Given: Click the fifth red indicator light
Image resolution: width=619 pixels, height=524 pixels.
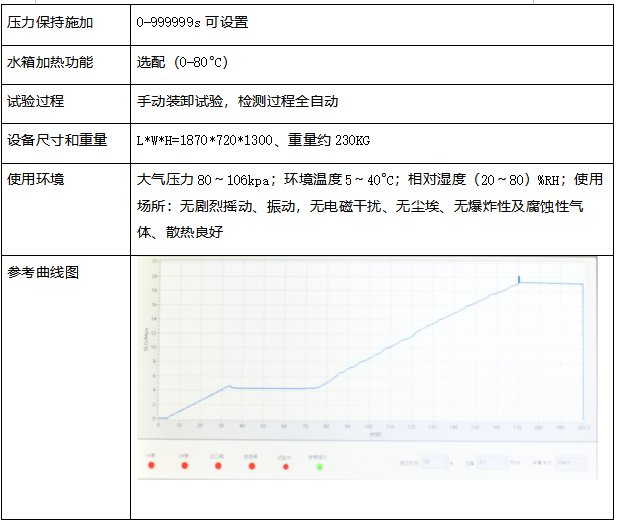Looking at the screenshot, I should [x=286, y=466].
